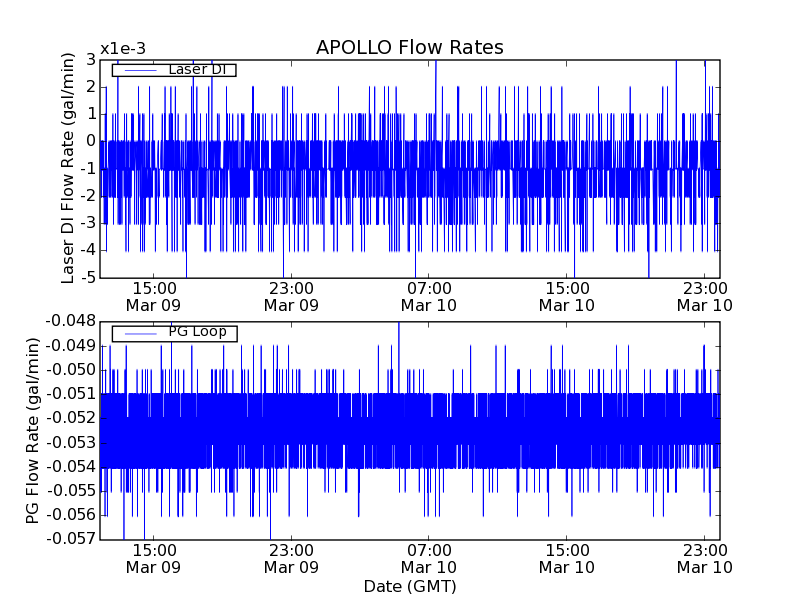Viewport: 800px width, 600px height.
Task: Click '23:00 Mar 09' under the PG Loop plot
Action: pyautogui.click(x=291, y=559)
